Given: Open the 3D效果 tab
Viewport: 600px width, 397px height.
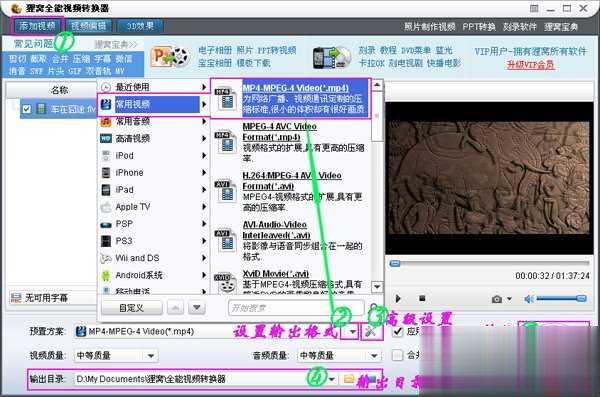Looking at the screenshot, I should 140,26.
